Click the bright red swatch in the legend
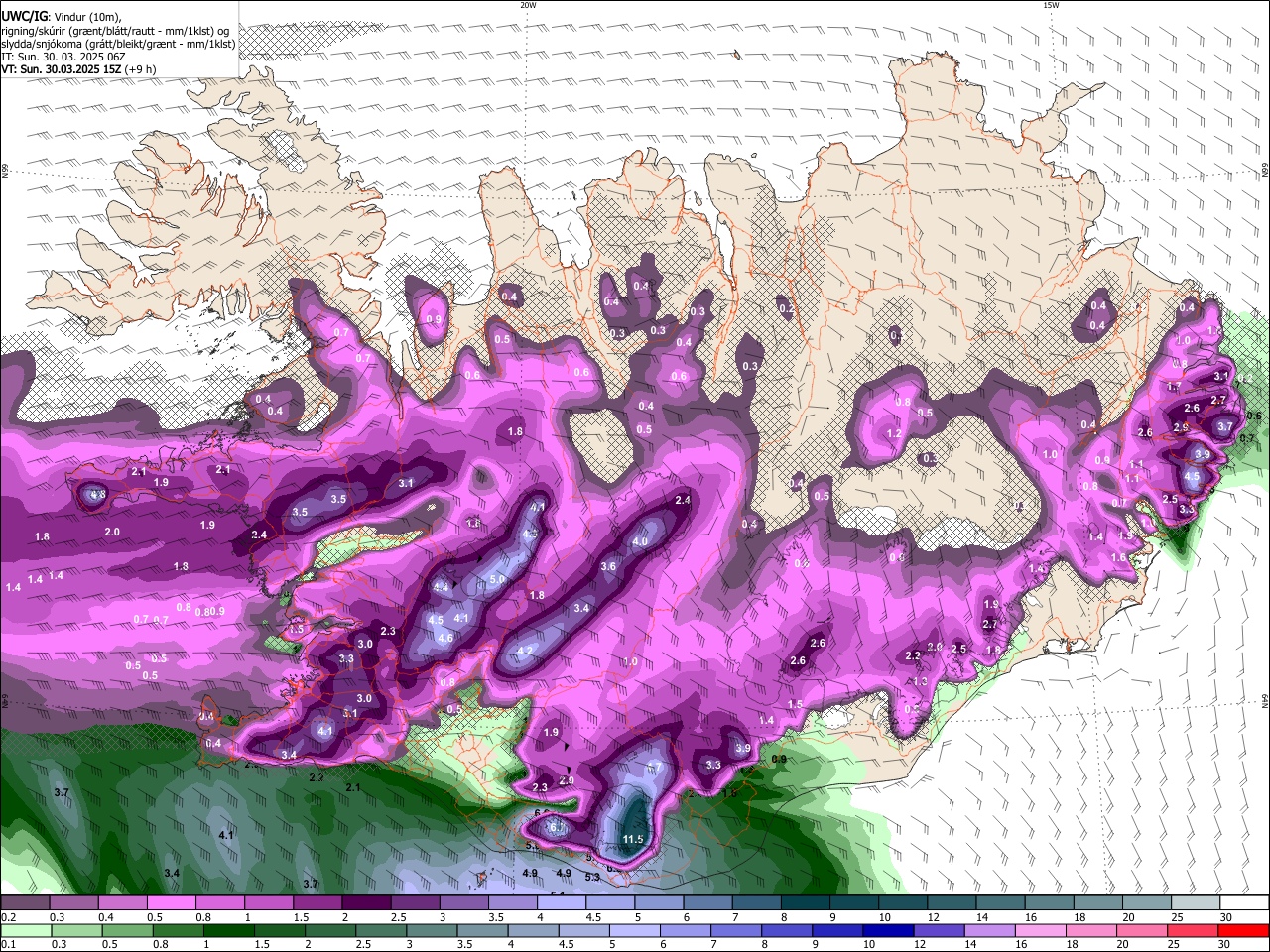The height and width of the screenshot is (952, 1270). pyautogui.click(x=1244, y=931)
